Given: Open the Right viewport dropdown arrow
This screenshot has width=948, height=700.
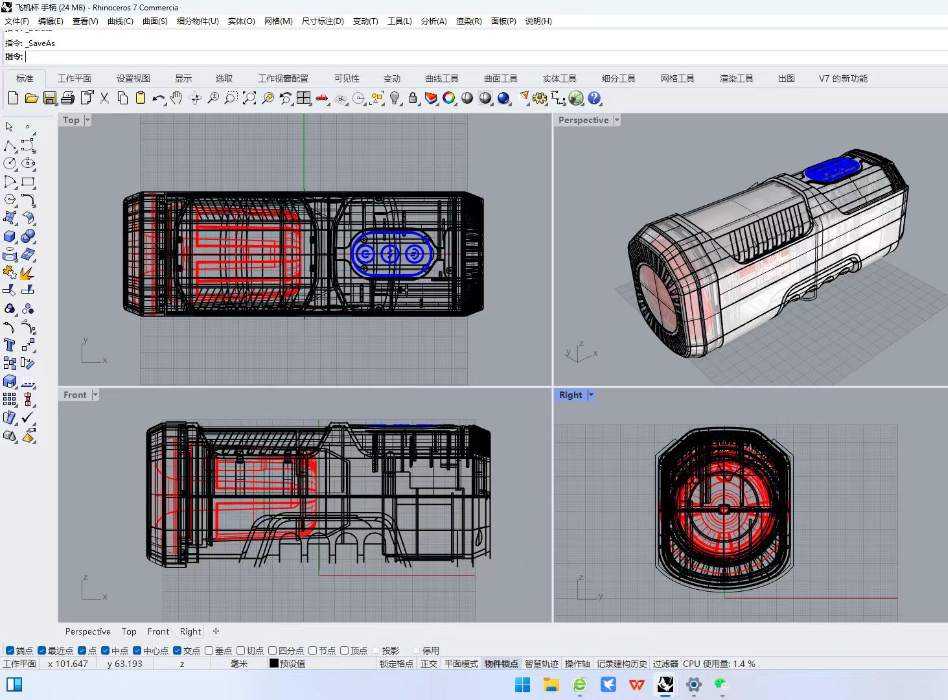Looking at the screenshot, I should pos(591,395).
